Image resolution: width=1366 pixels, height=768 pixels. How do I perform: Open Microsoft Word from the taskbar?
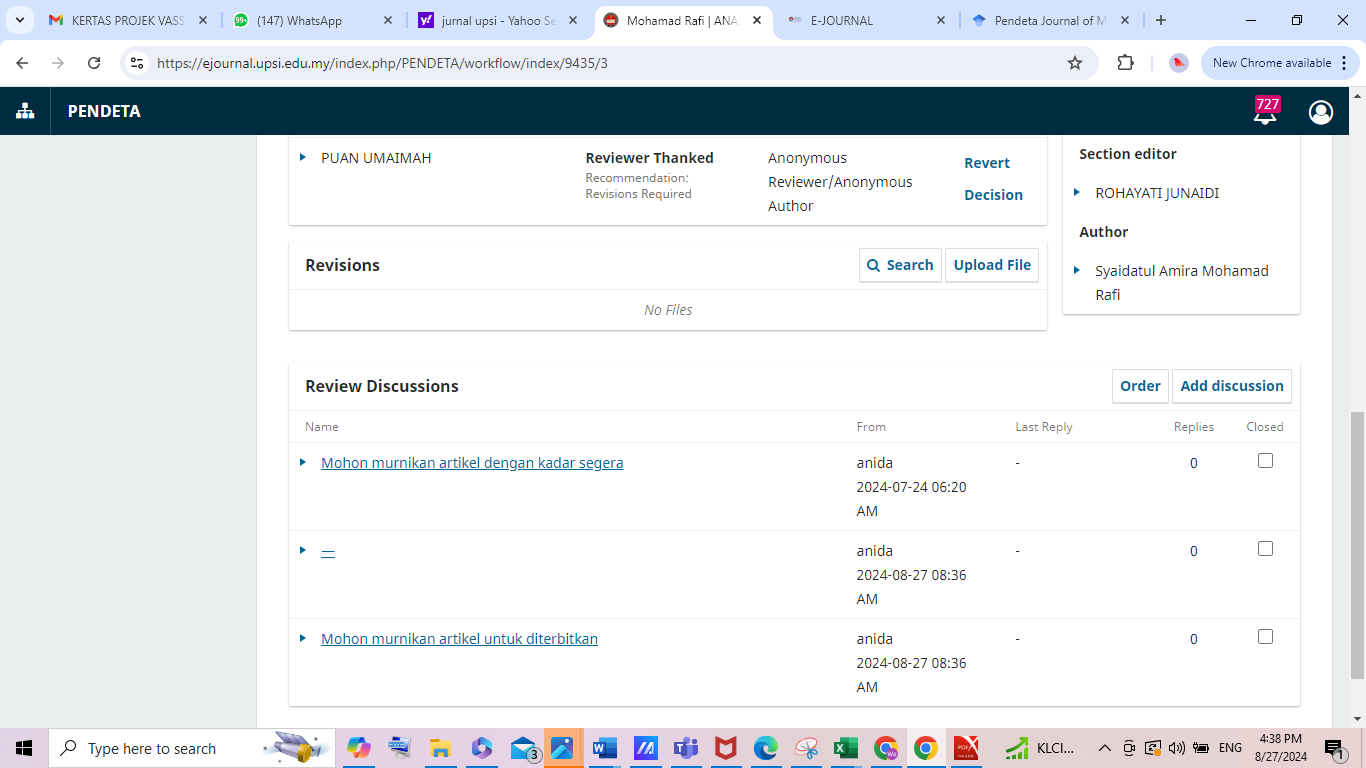point(604,748)
